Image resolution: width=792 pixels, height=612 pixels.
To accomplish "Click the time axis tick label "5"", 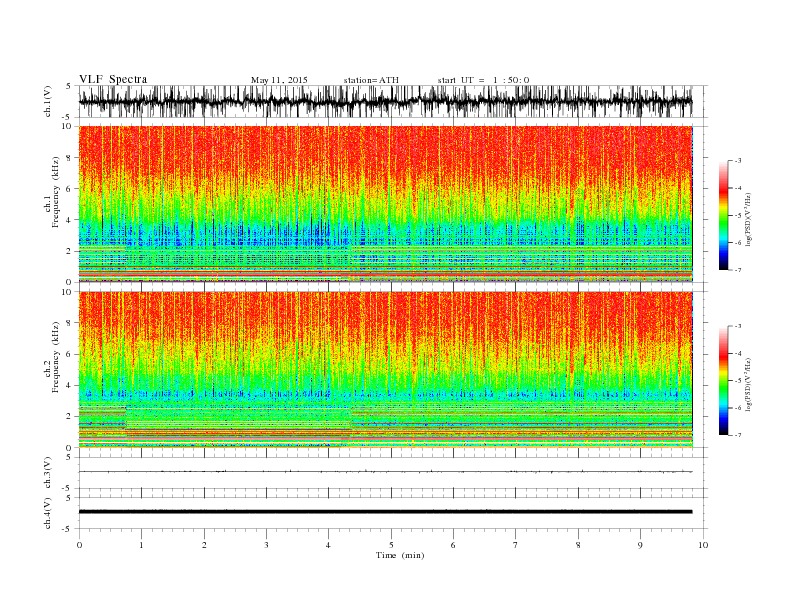I will tap(391, 545).
